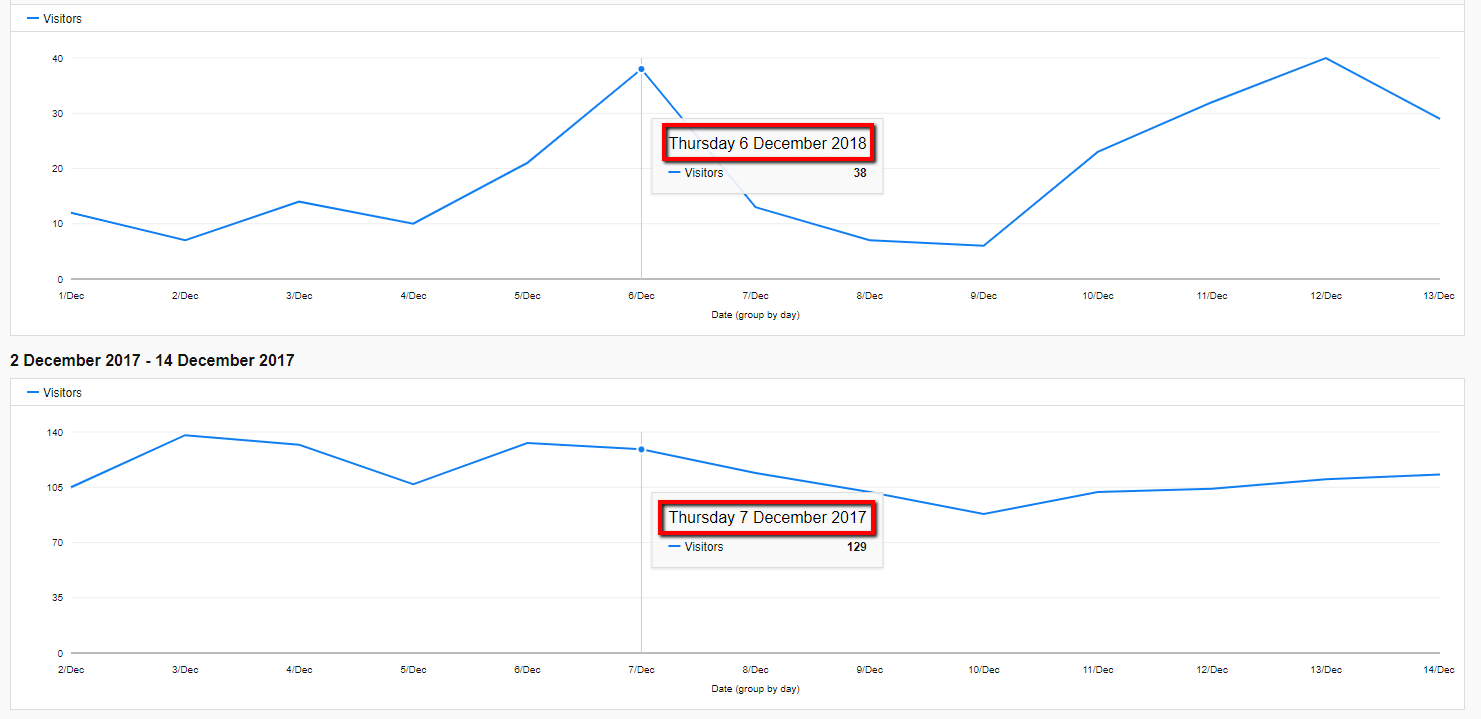Toggle the Visitors legend in the 2017 chart
The width and height of the screenshot is (1481, 719).
55,393
